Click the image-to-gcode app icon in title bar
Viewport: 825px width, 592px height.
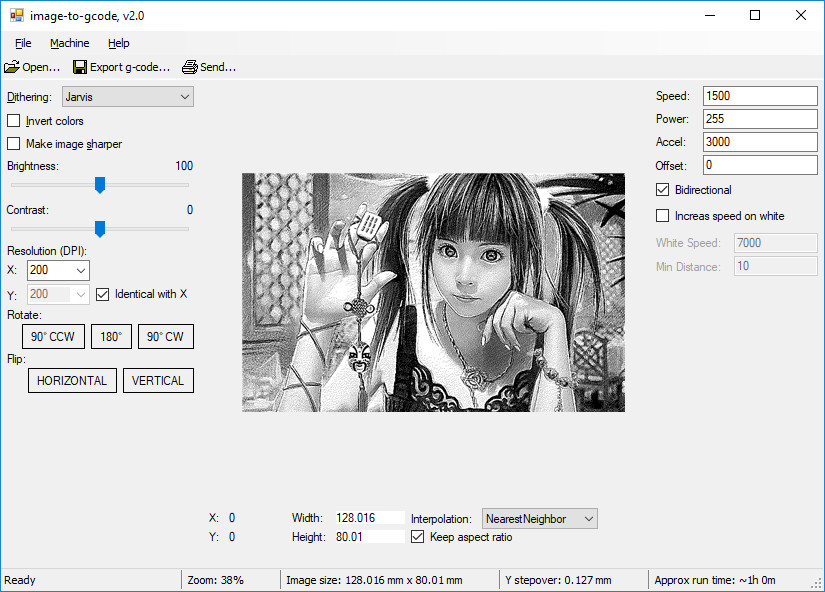(17, 15)
